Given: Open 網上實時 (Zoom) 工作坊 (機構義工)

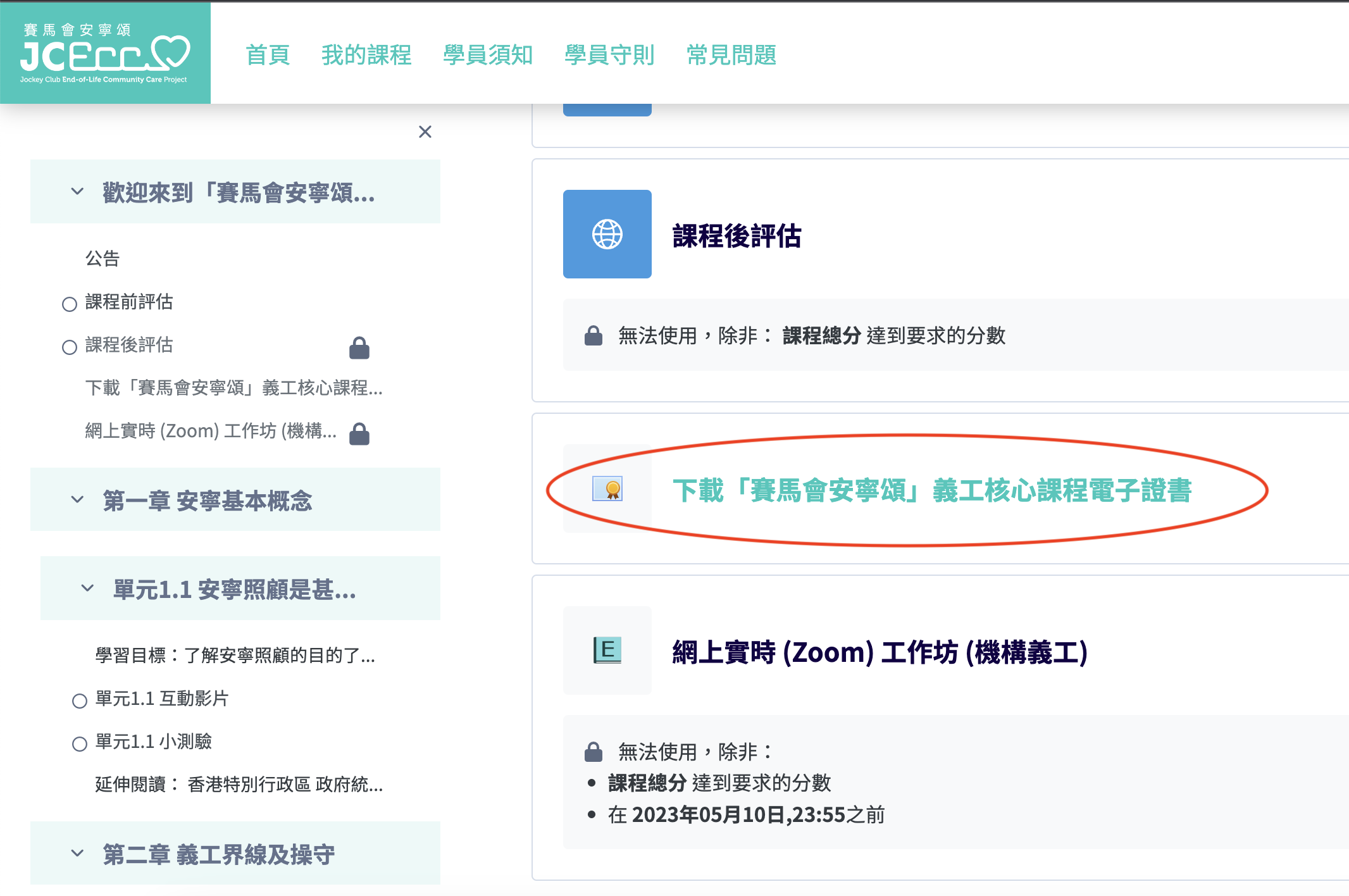Looking at the screenshot, I should click(x=878, y=652).
